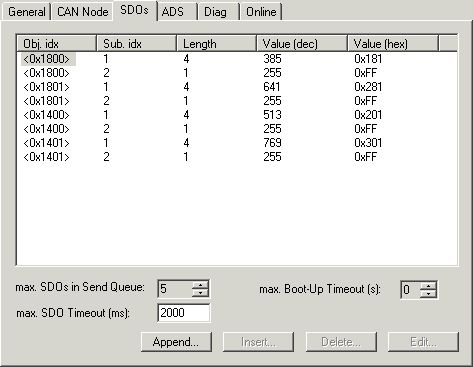The height and width of the screenshot is (367, 473).
Task: Select the <0x1401> row with value 769
Action: (237, 143)
